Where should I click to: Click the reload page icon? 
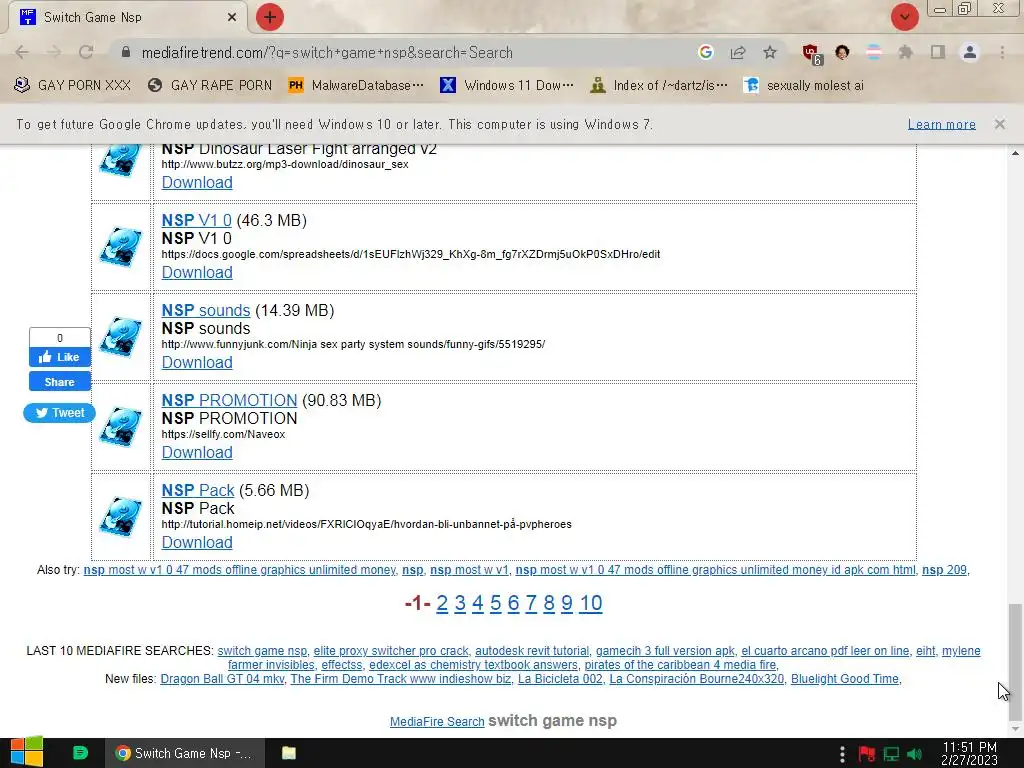[86, 52]
